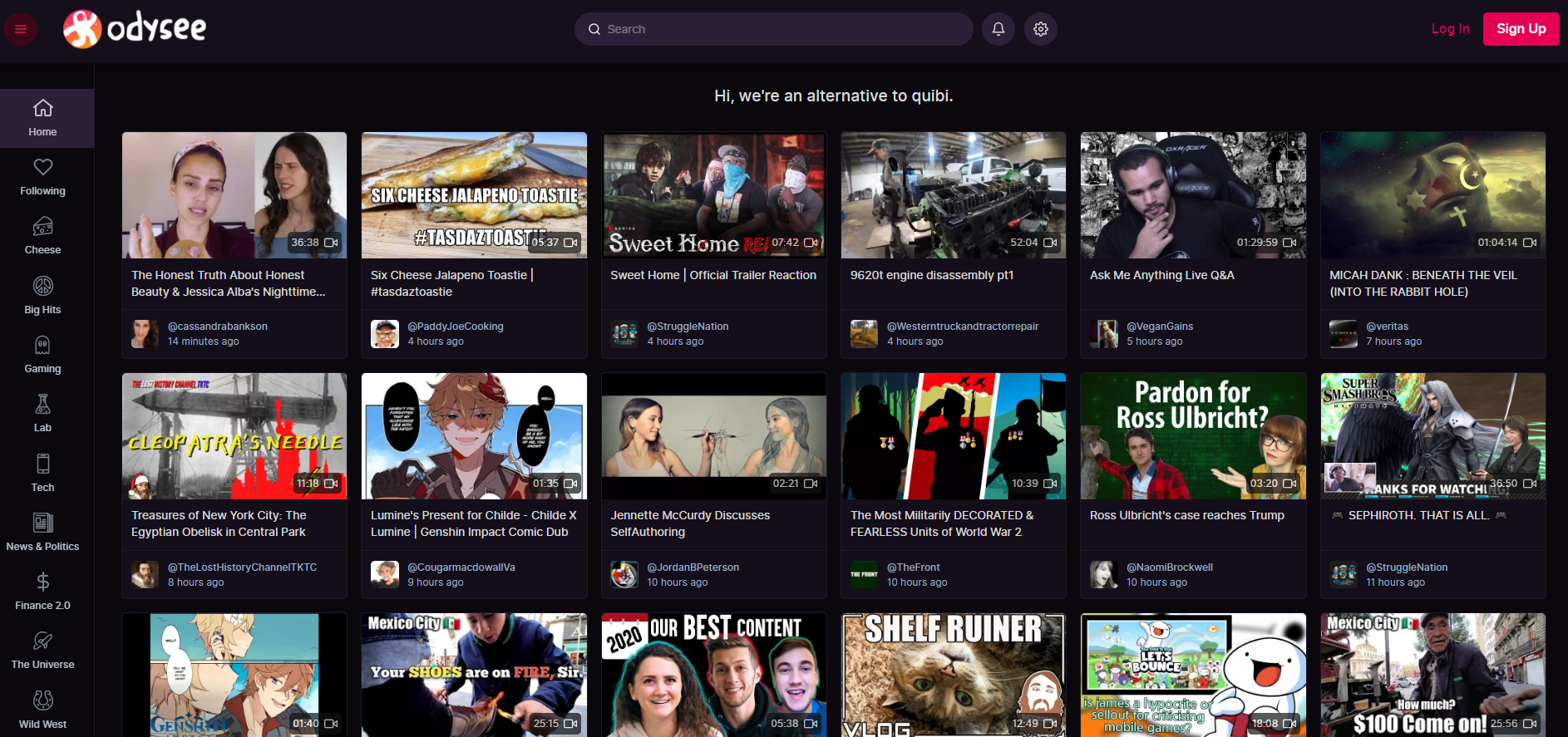Screen dimensions: 1568x737
Task: Click title 'Jennette McCurdy Discusses SelfAuthoring'
Action: [690, 523]
